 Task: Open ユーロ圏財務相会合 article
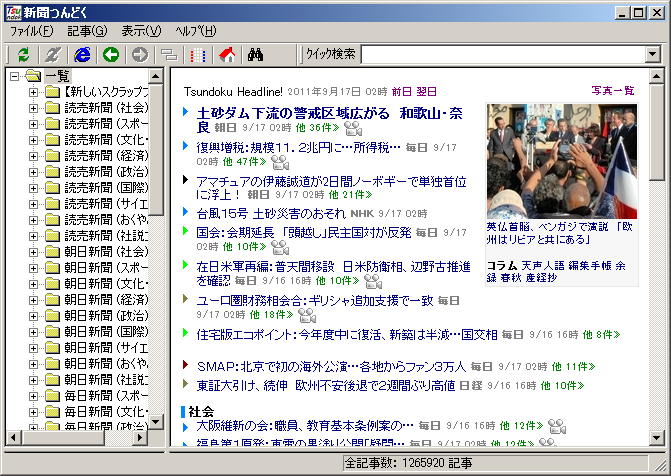click(315, 300)
